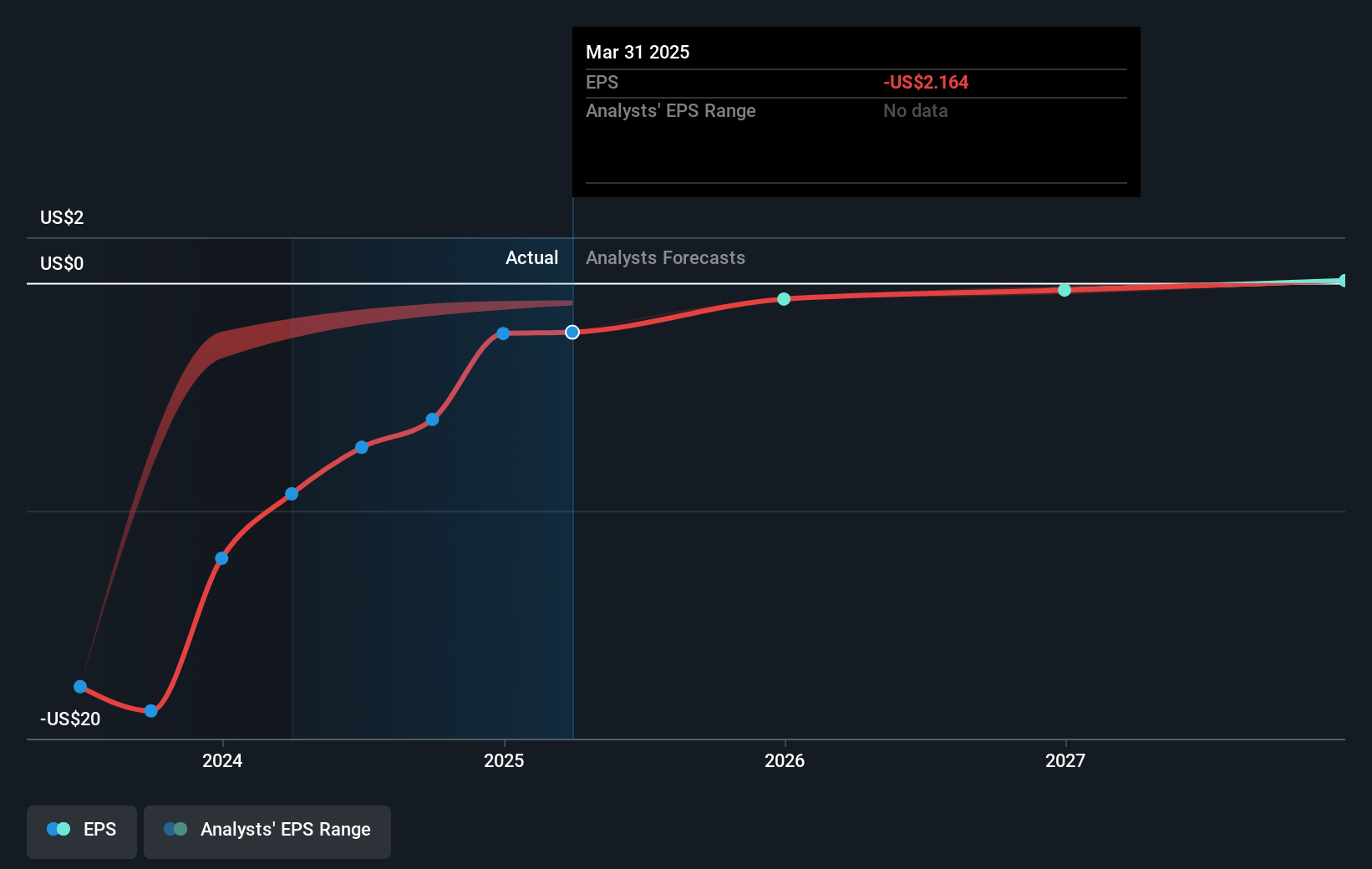The image size is (1372, 869).
Task: Click the 'Analysts Forecasts' label
Action: 665,257
